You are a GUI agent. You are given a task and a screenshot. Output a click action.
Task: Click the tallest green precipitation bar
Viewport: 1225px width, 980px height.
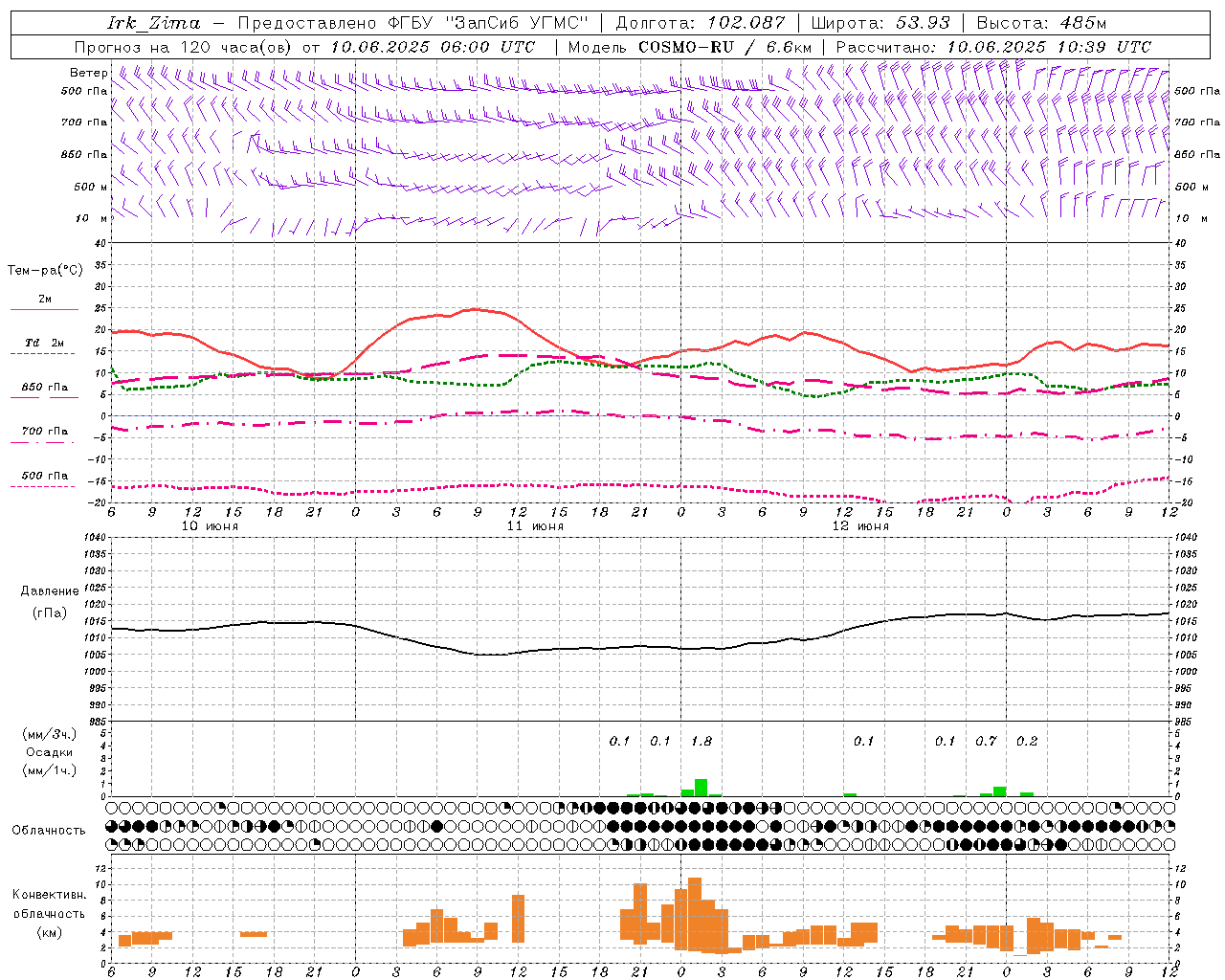pyautogui.click(x=701, y=788)
